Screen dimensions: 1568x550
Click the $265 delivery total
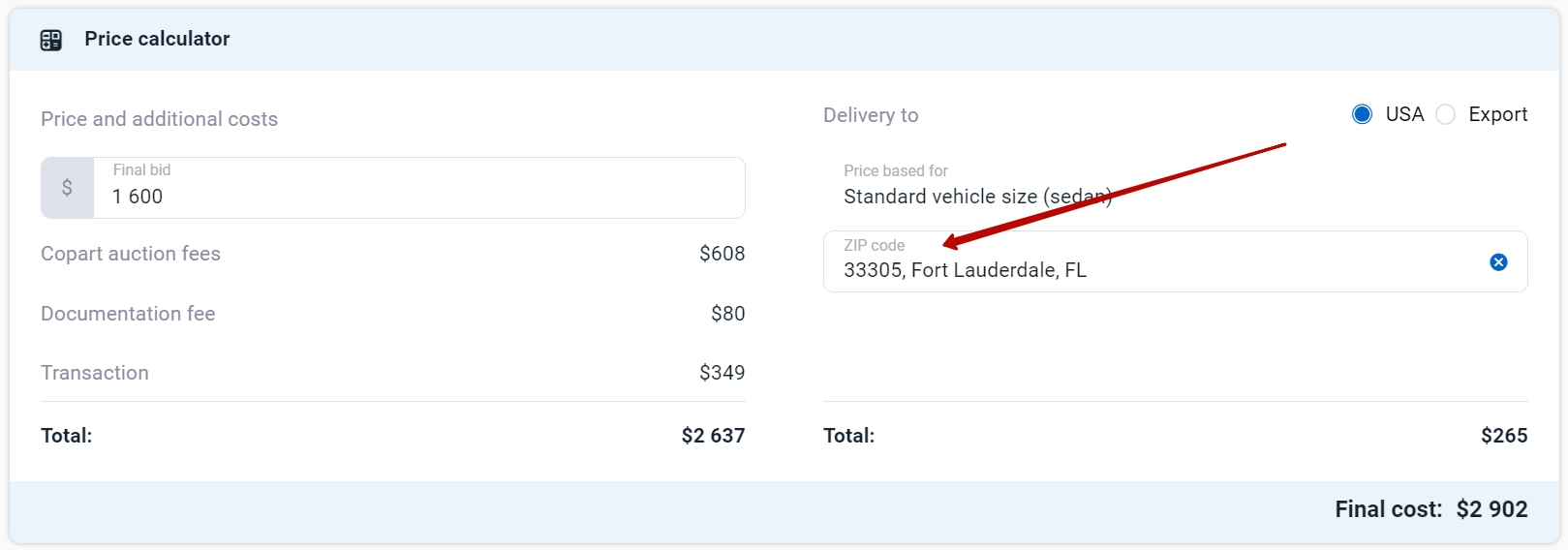(x=1504, y=436)
